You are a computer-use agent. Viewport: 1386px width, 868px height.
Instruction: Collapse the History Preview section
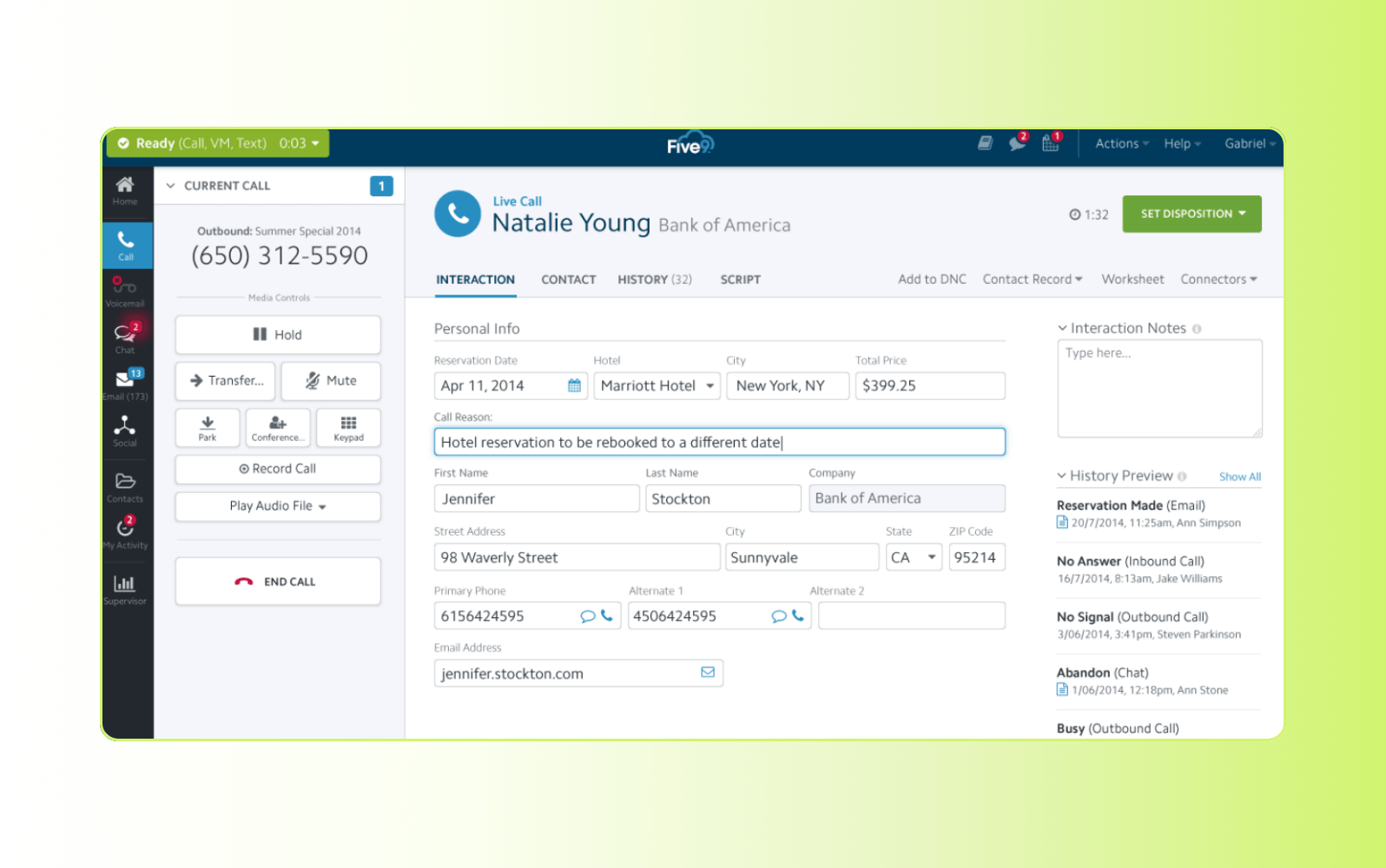point(1061,476)
